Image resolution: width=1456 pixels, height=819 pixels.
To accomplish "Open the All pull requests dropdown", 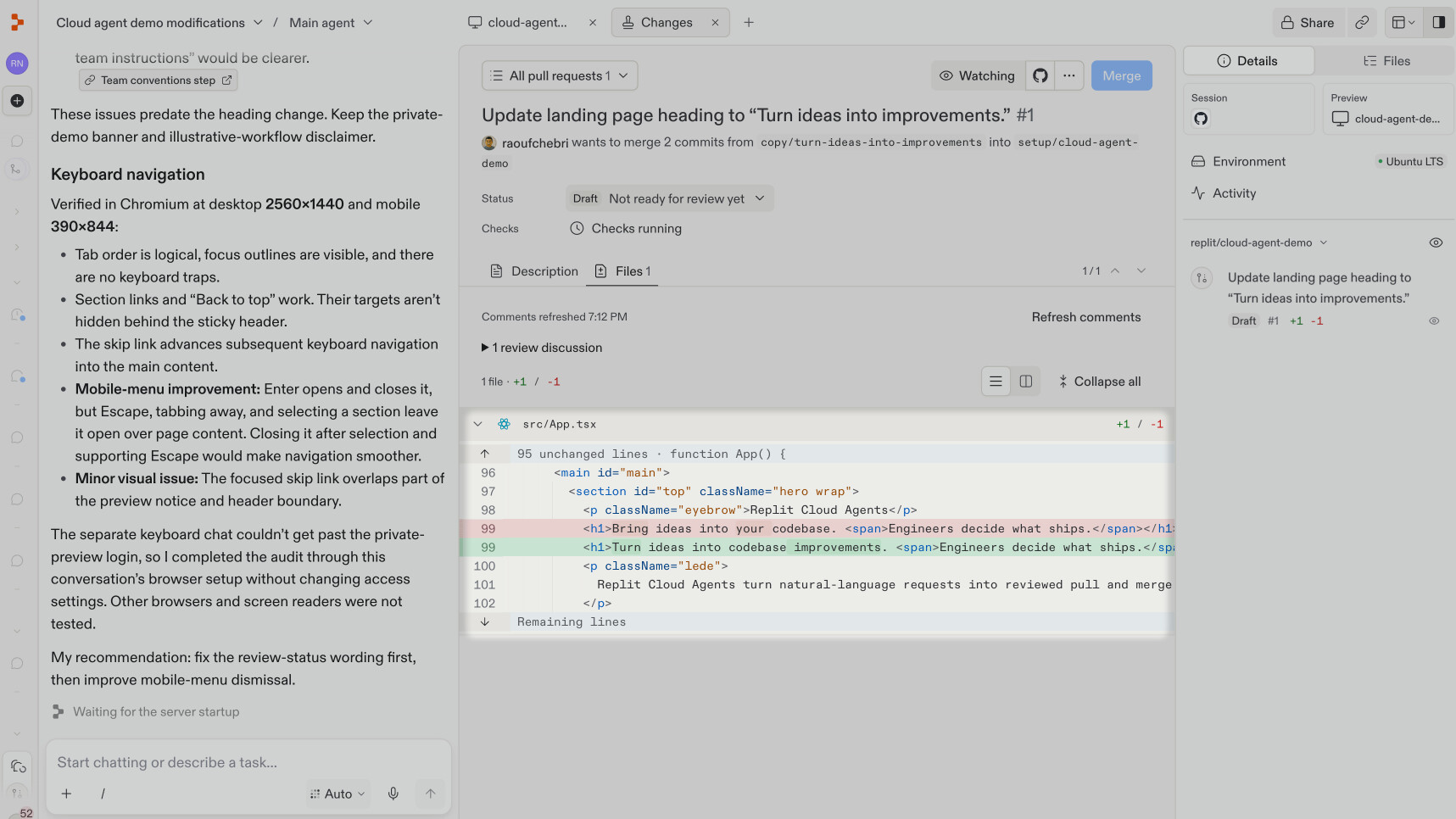I will [560, 75].
